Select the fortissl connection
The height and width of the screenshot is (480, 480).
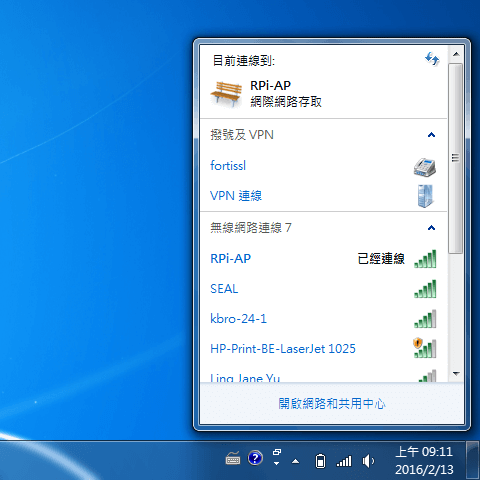tap(323, 166)
